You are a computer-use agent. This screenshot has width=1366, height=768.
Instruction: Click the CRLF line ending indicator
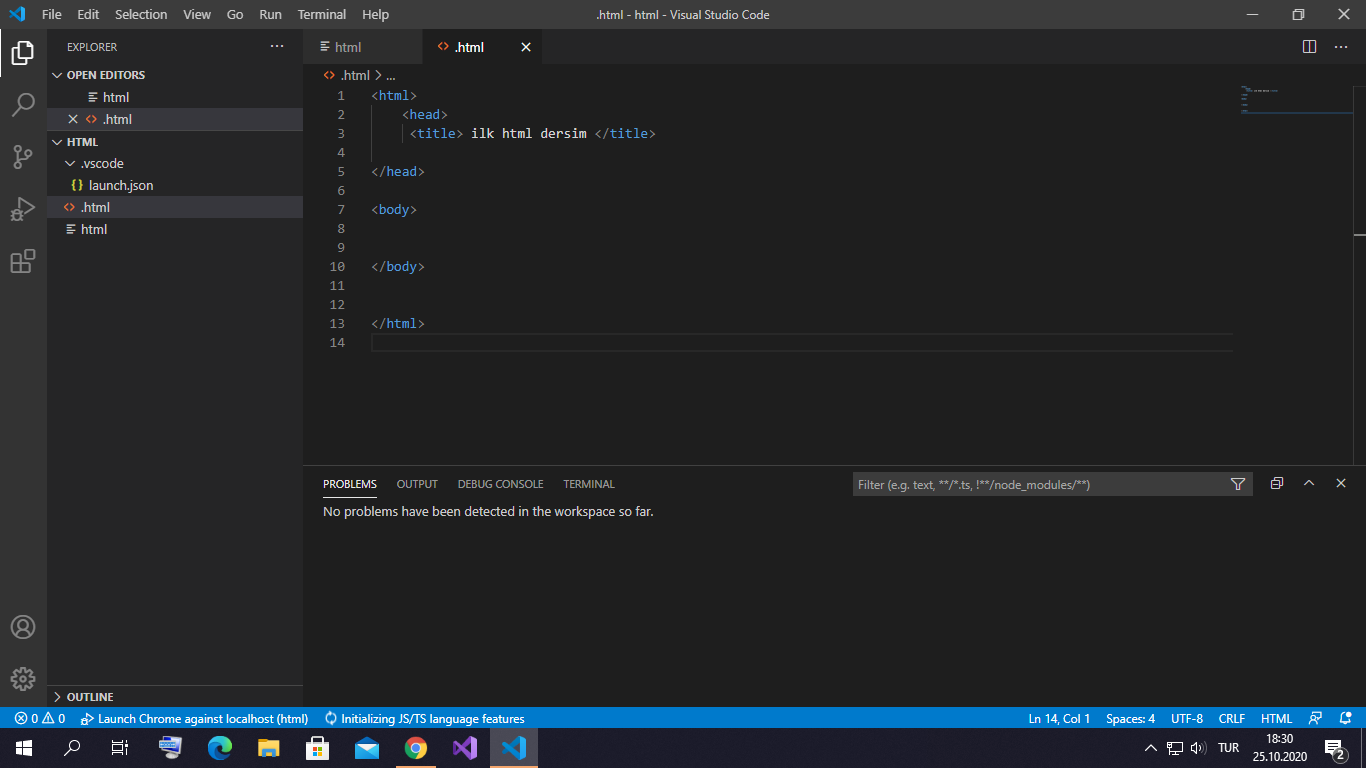point(1231,718)
